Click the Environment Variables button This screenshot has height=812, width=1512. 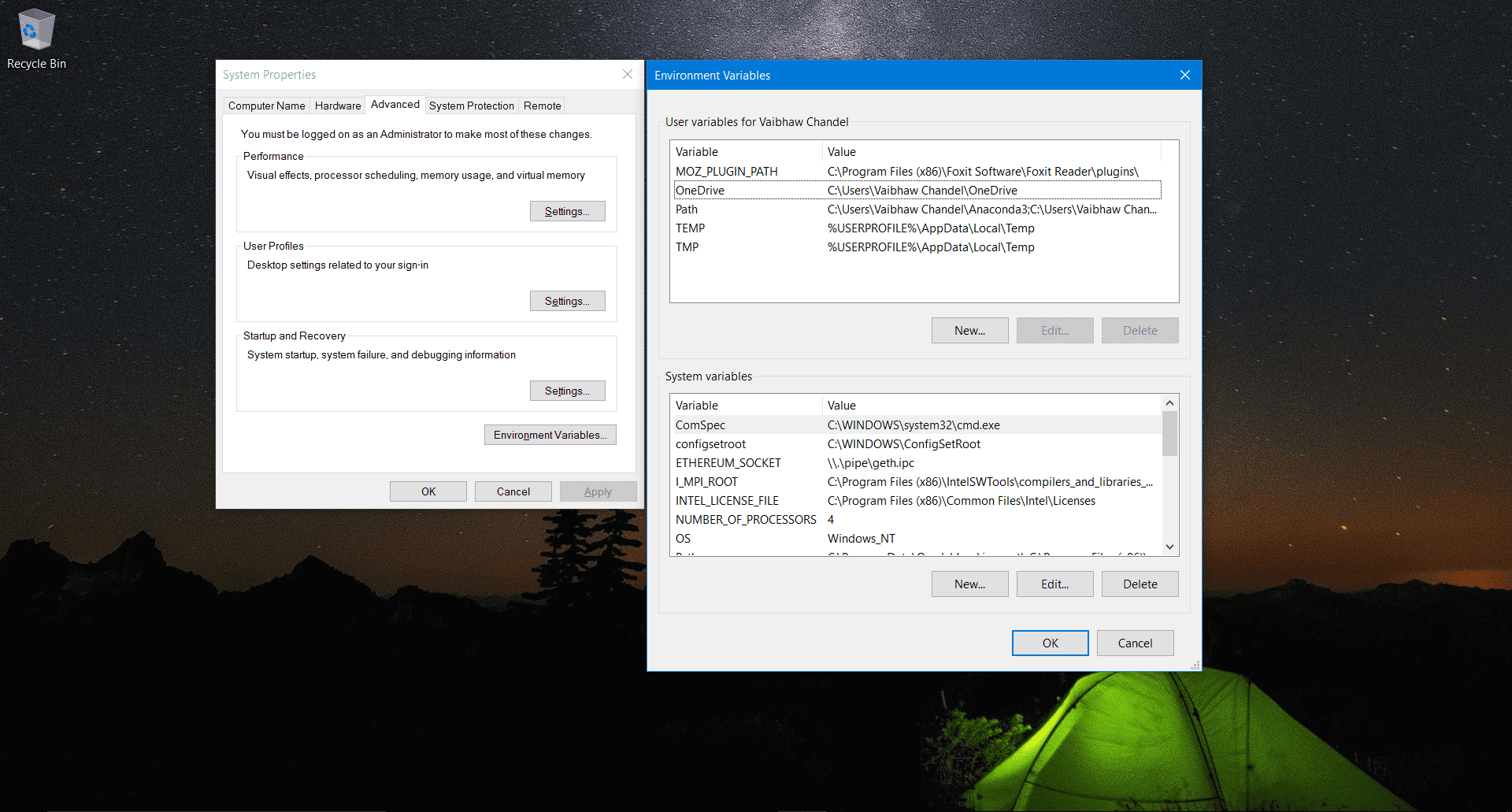[x=550, y=435]
